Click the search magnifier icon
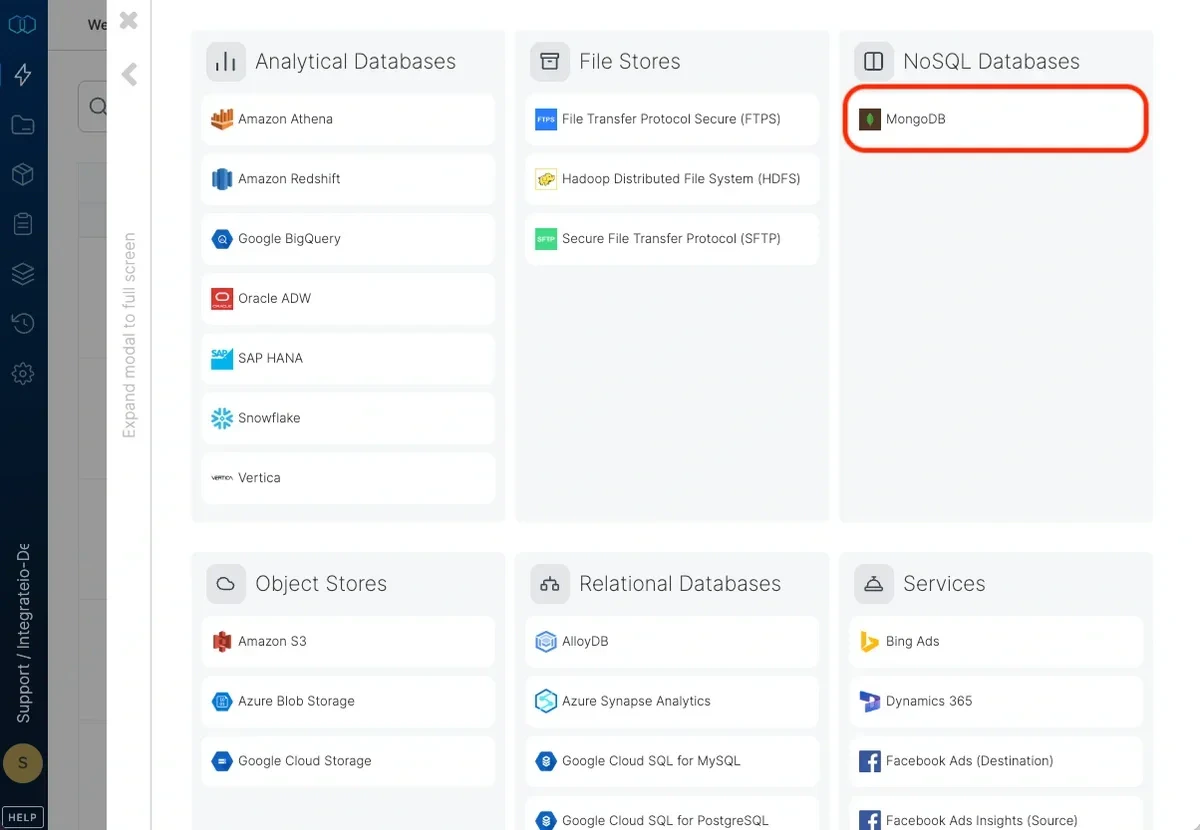1200x830 pixels. point(97,106)
